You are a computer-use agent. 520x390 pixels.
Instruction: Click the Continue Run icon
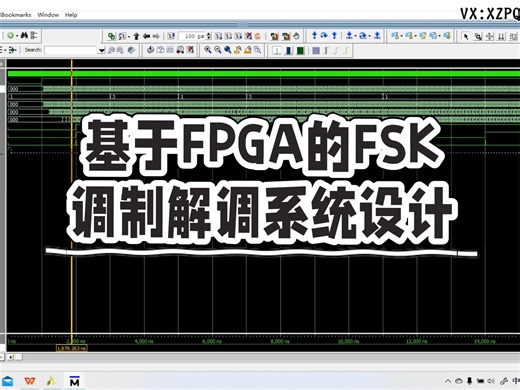228,36
